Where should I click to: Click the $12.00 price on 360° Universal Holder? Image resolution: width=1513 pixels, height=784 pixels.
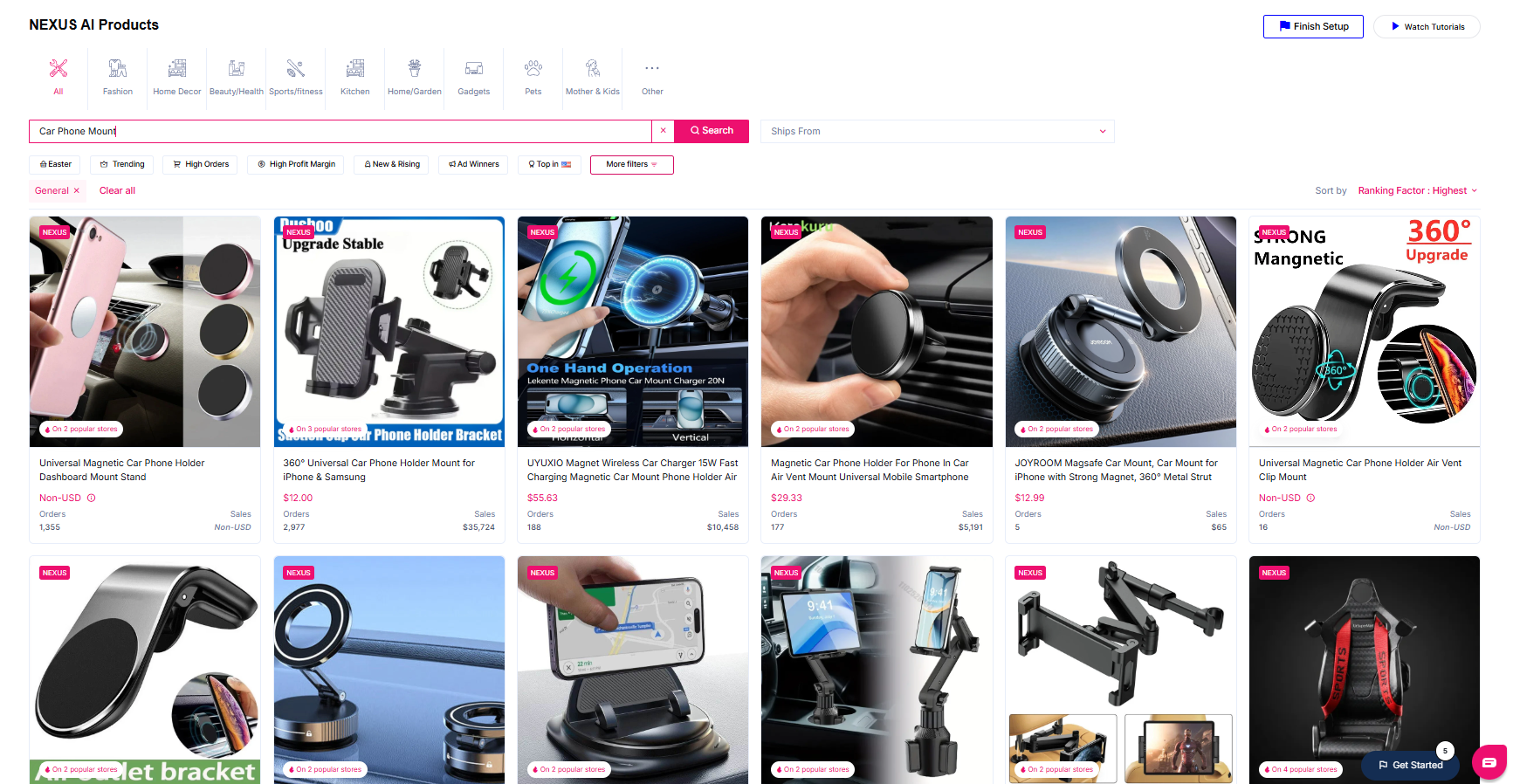(298, 498)
